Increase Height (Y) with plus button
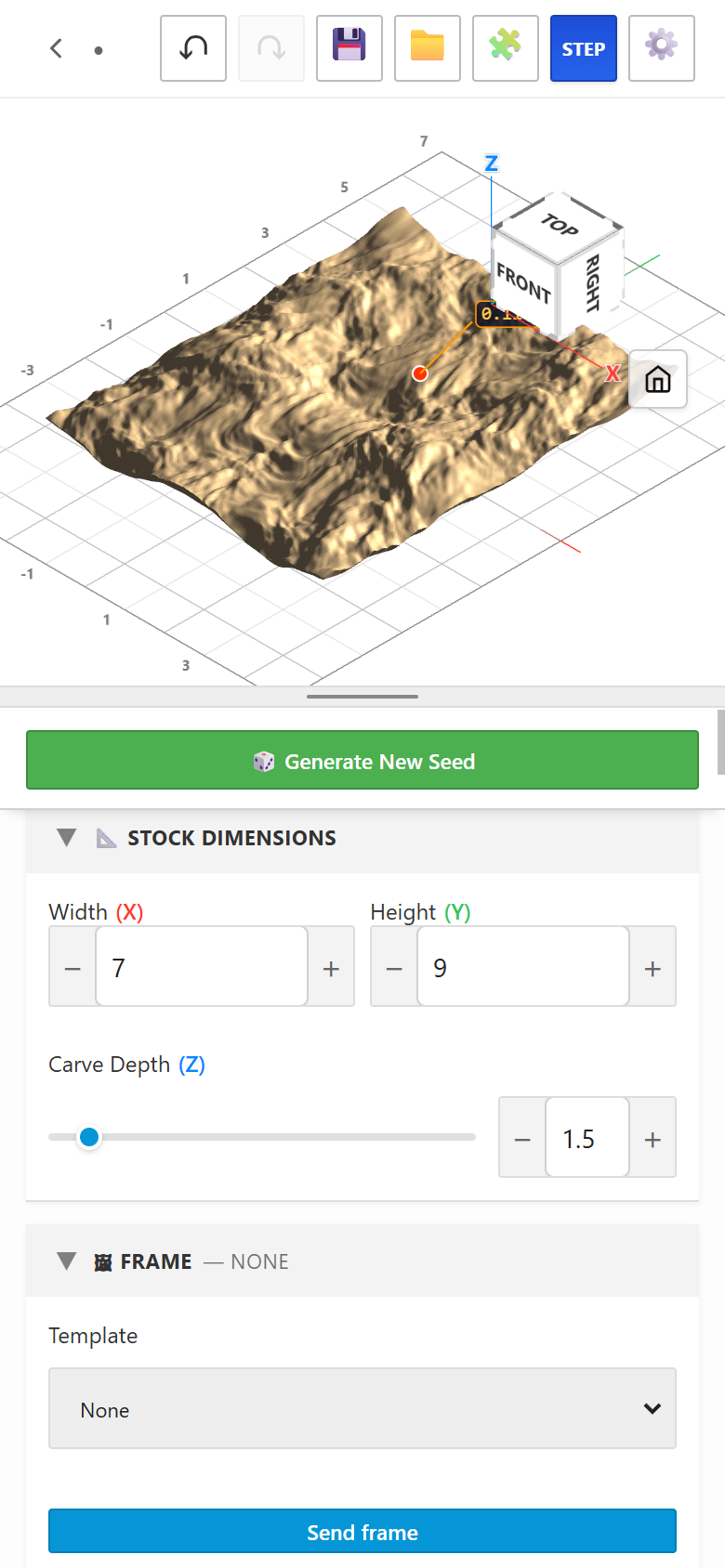The image size is (725, 1568). click(x=652, y=967)
